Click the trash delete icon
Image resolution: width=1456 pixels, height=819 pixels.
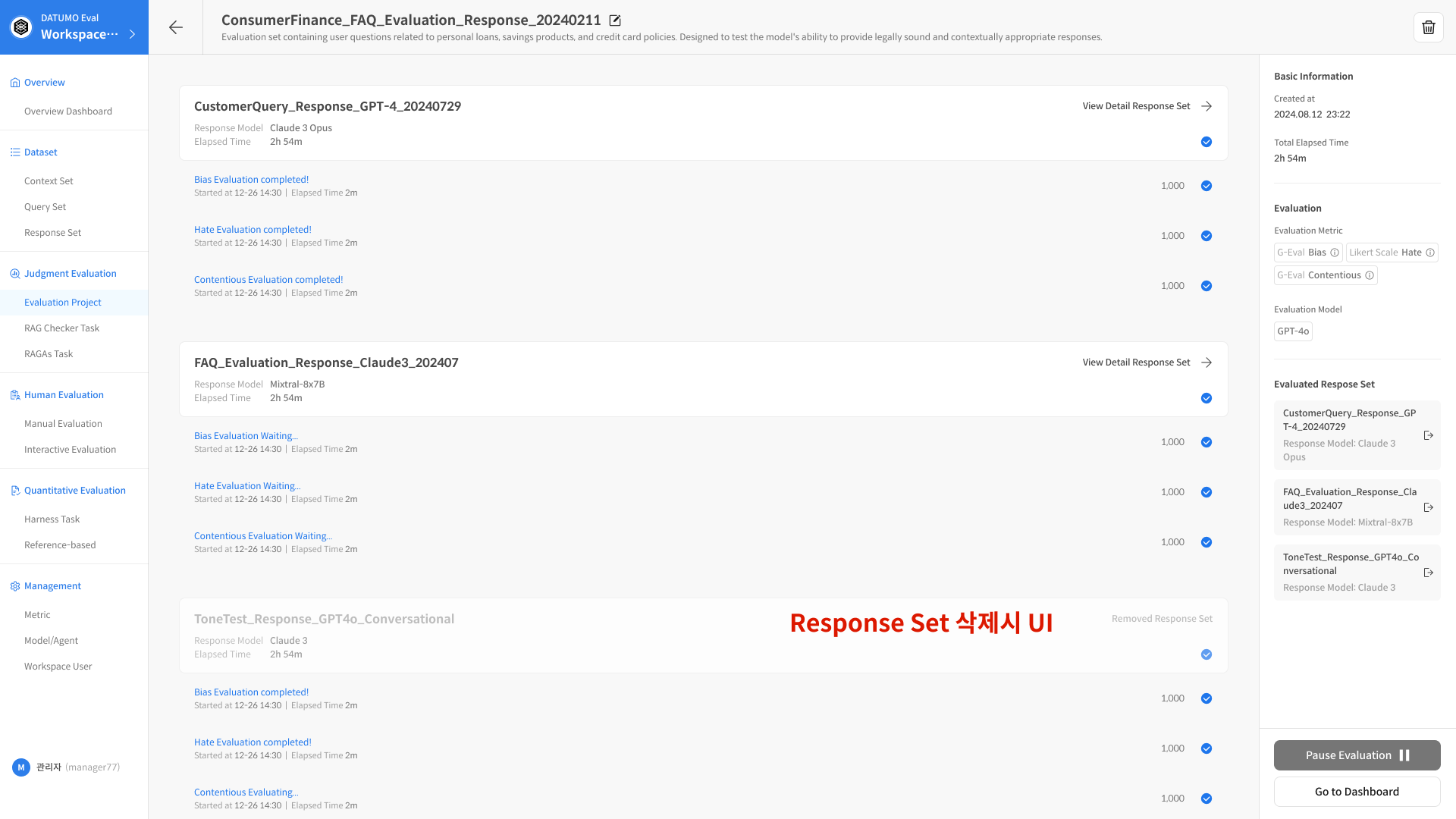1428,27
